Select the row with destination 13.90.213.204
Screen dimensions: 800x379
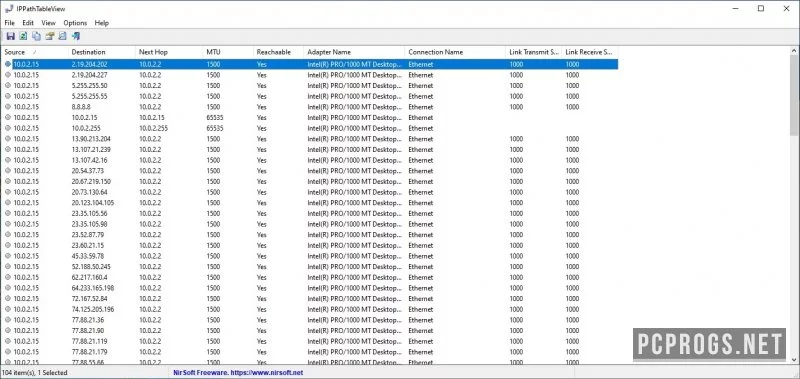(309, 139)
